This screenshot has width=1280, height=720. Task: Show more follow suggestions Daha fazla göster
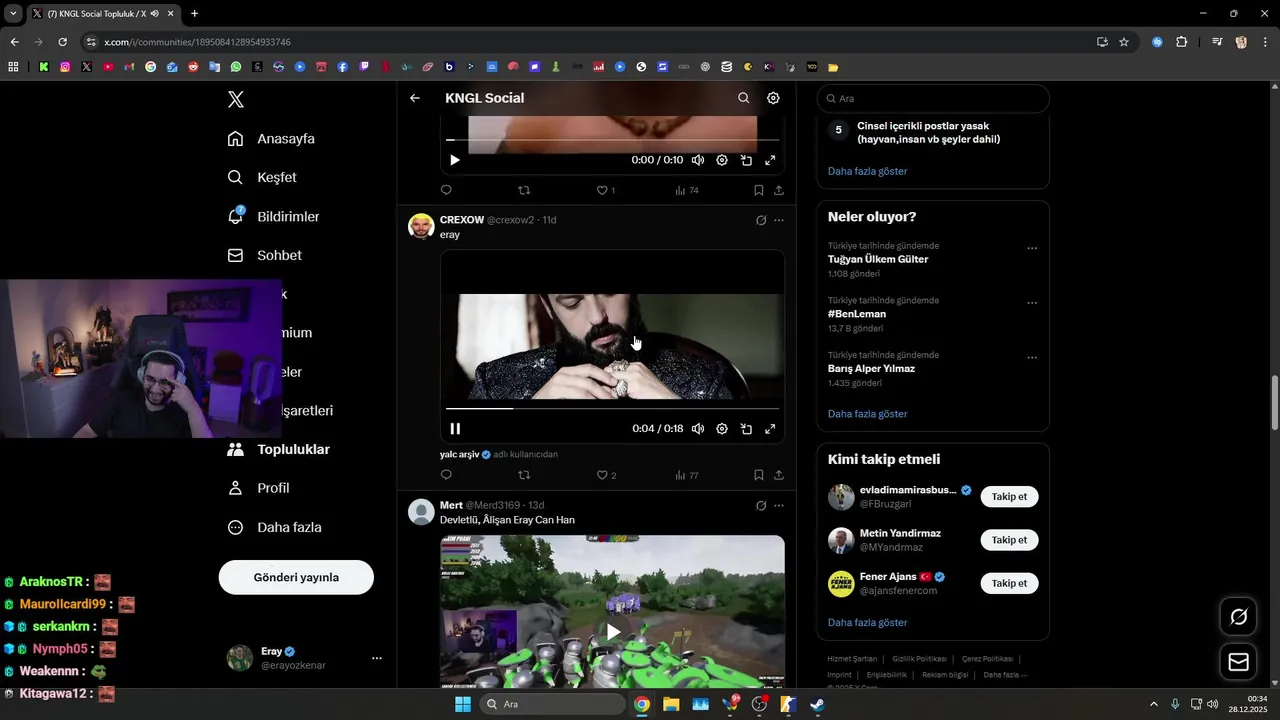click(868, 623)
